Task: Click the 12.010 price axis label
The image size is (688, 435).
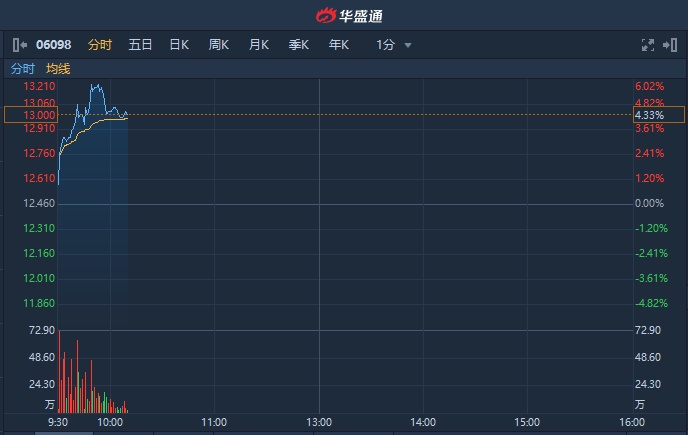Action: point(39,278)
